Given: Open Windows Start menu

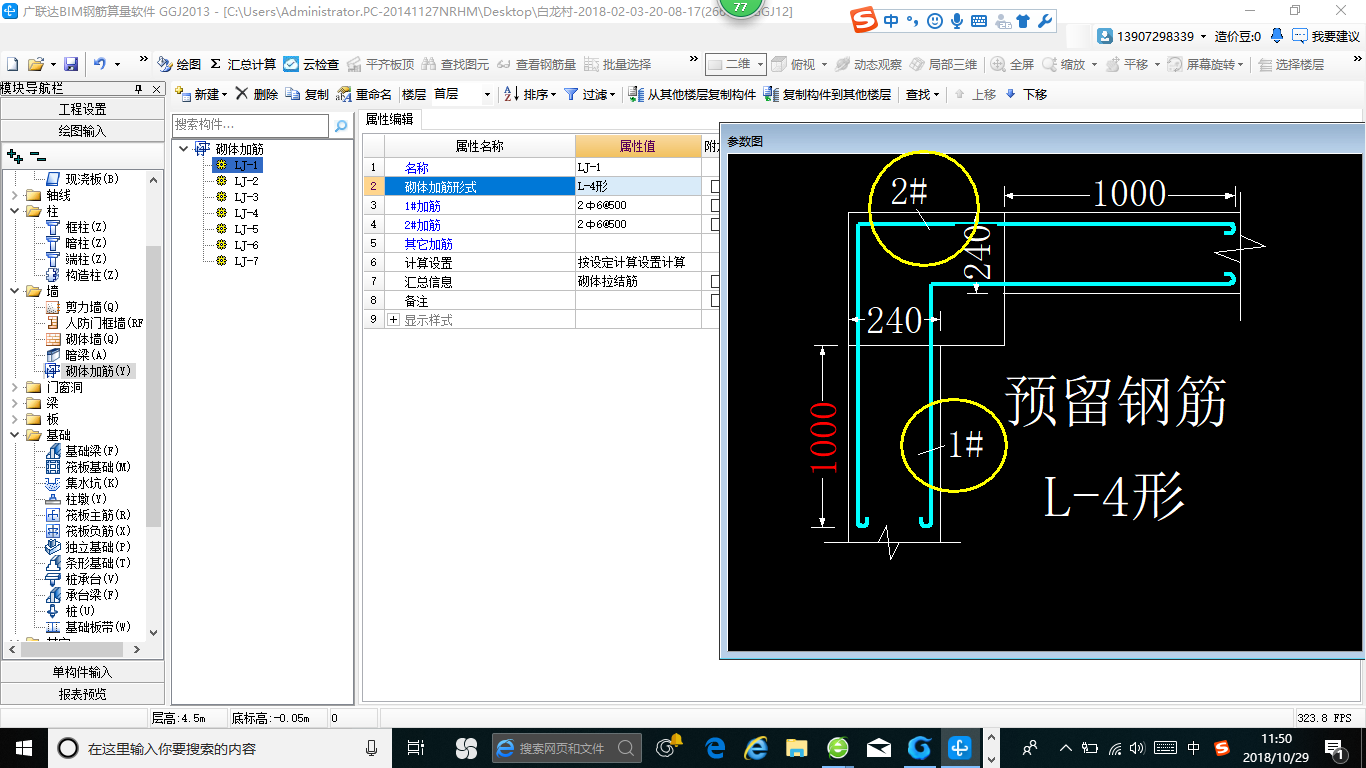Looking at the screenshot, I should pos(22,747).
